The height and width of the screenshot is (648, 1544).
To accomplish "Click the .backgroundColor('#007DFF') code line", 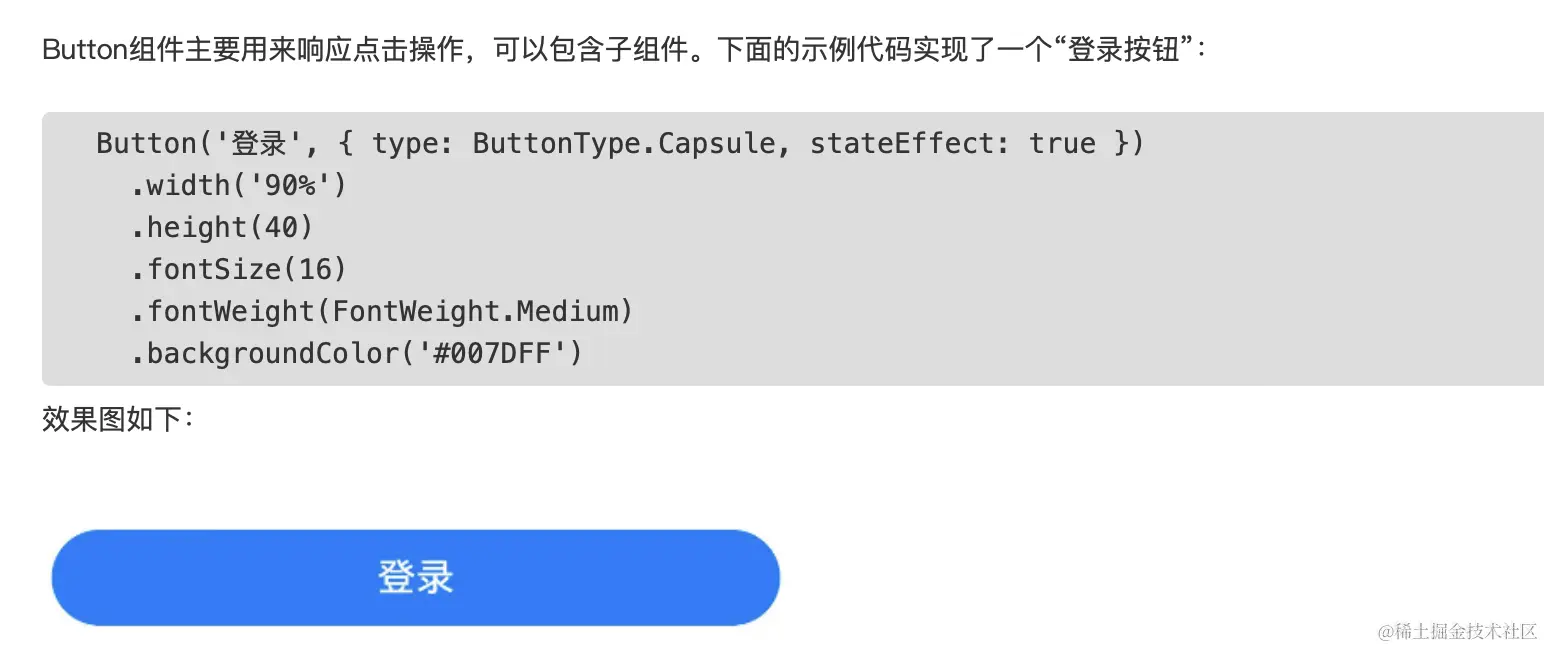I will coord(357,353).
